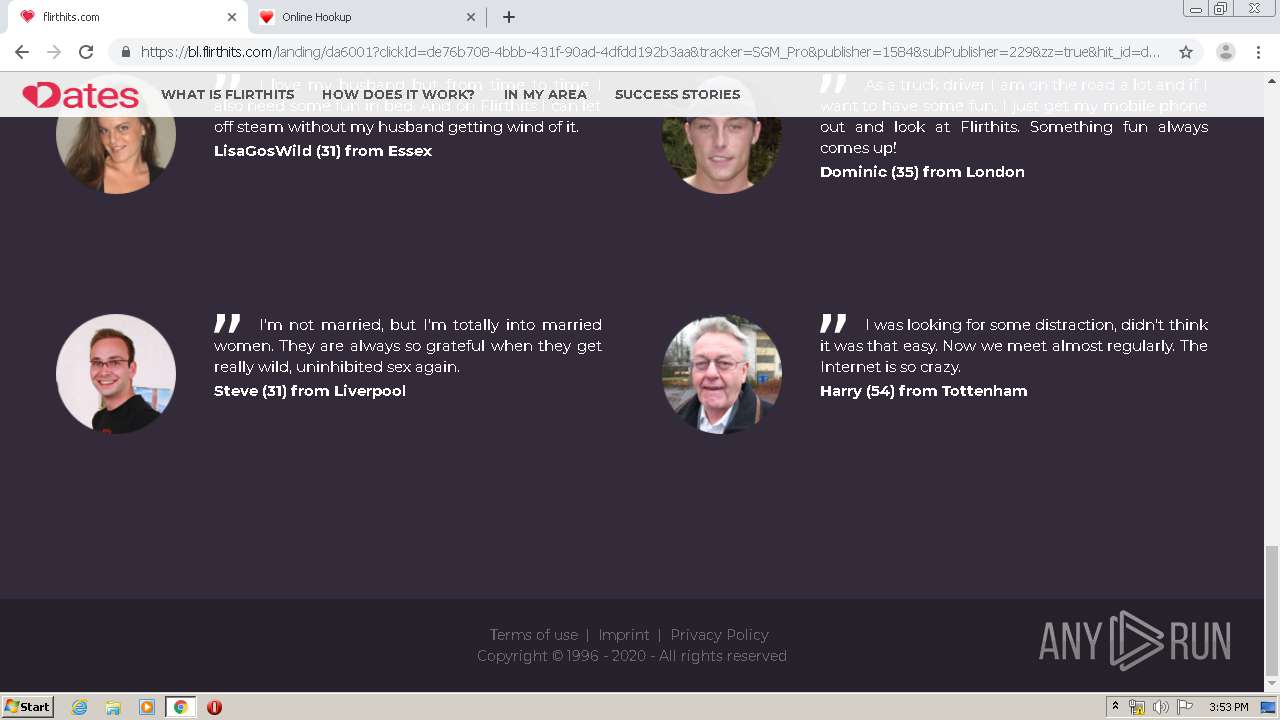1280x720 pixels.
Task: Select IN MY AREA menu item
Action: click(x=545, y=95)
